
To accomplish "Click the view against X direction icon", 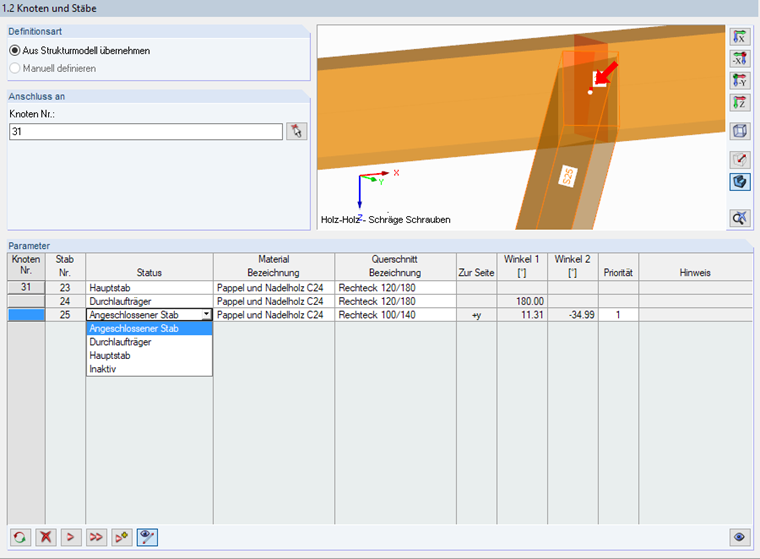I will [740, 59].
